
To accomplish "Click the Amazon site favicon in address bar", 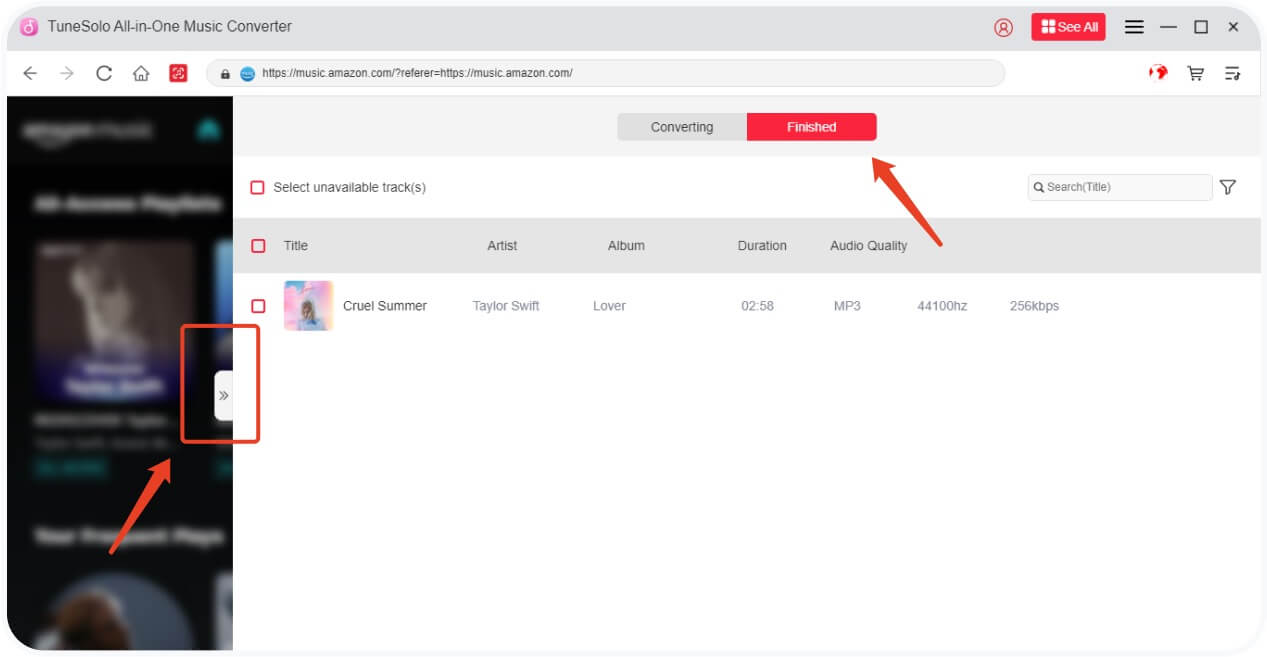I will (247, 73).
